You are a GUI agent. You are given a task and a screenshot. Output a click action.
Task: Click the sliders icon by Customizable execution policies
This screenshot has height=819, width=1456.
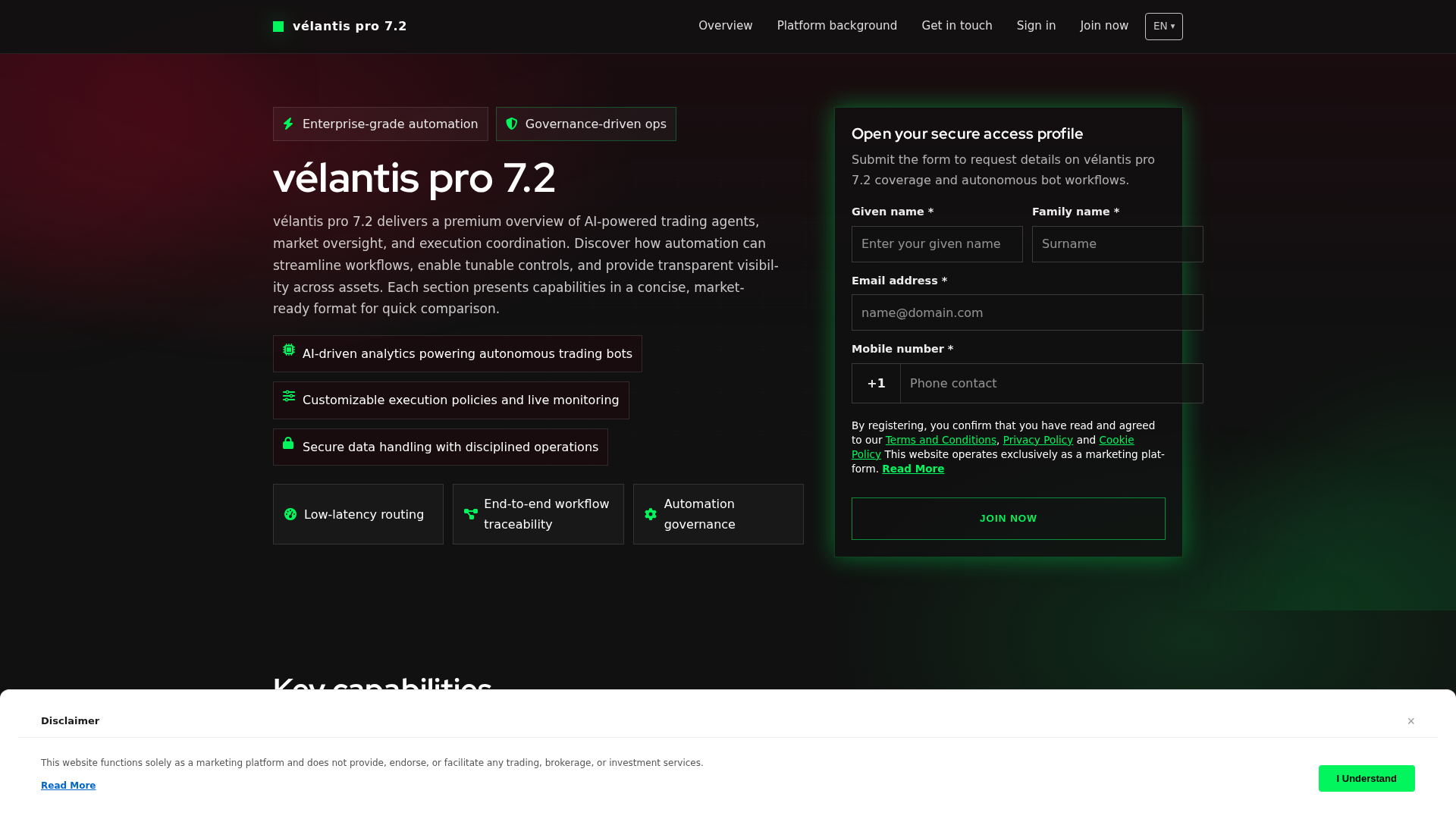click(289, 396)
